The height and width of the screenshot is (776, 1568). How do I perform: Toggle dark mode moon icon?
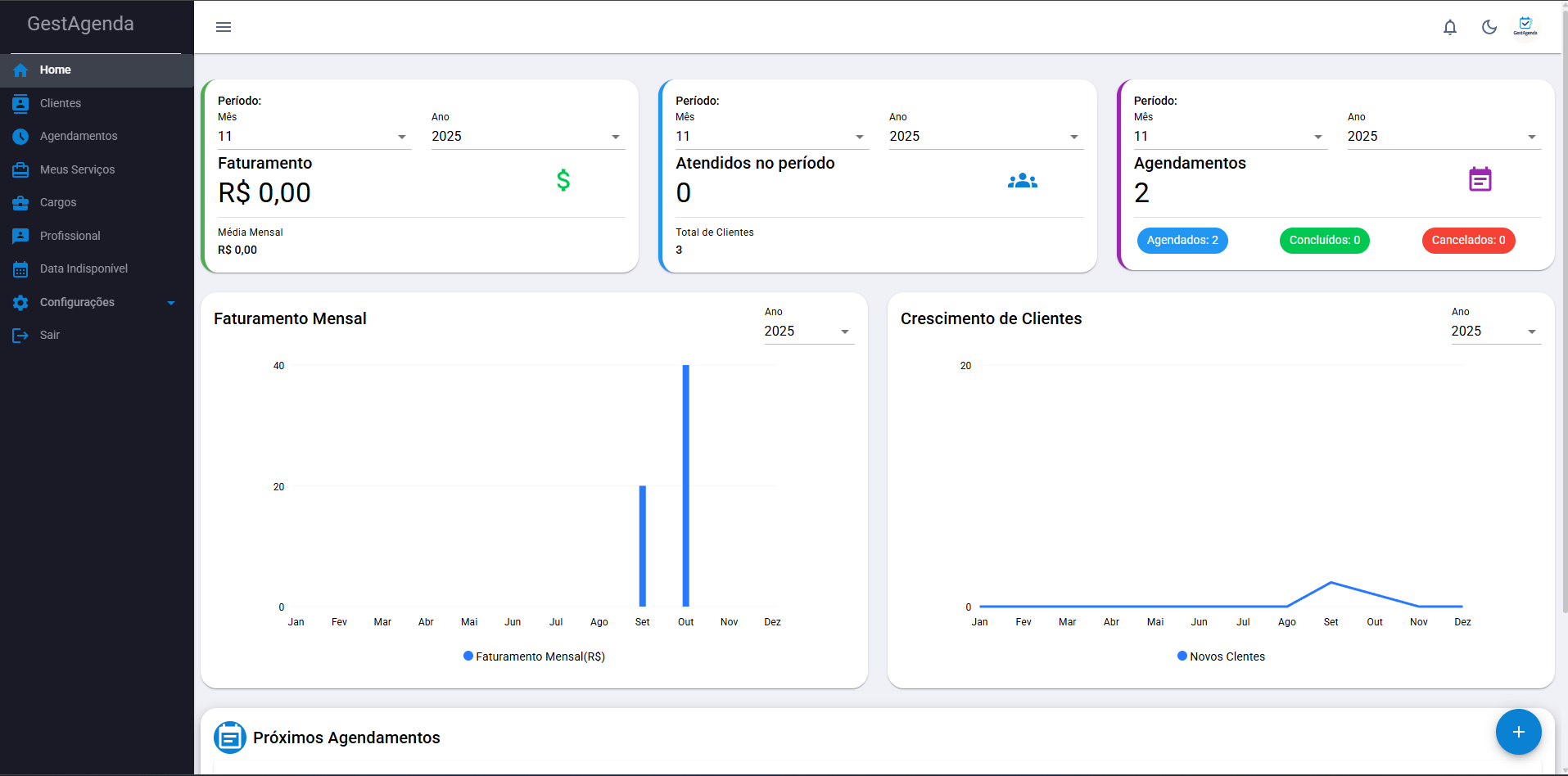click(1489, 27)
